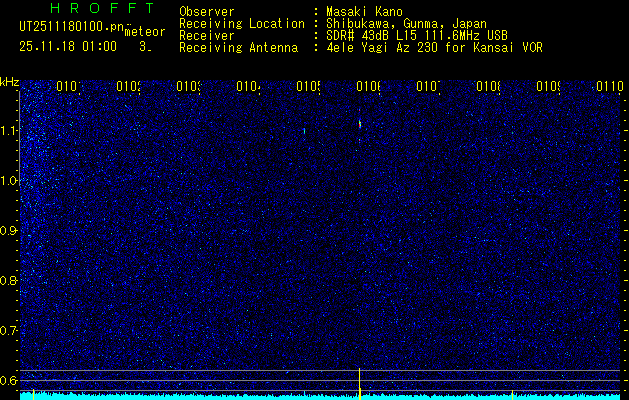
Task: Click the 0102 time label on the top axis
Action: (128, 86)
